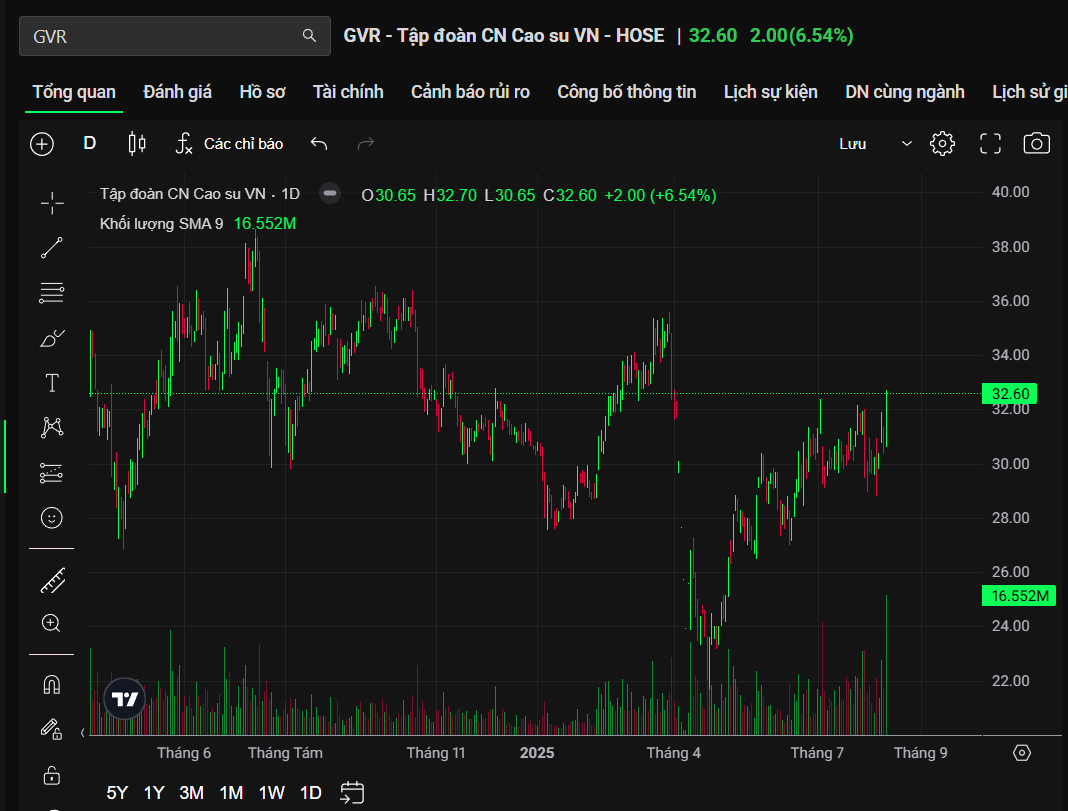Click the Tháng 4 time axis label
The height and width of the screenshot is (811, 1068).
pyautogui.click(x=673, y=752)
